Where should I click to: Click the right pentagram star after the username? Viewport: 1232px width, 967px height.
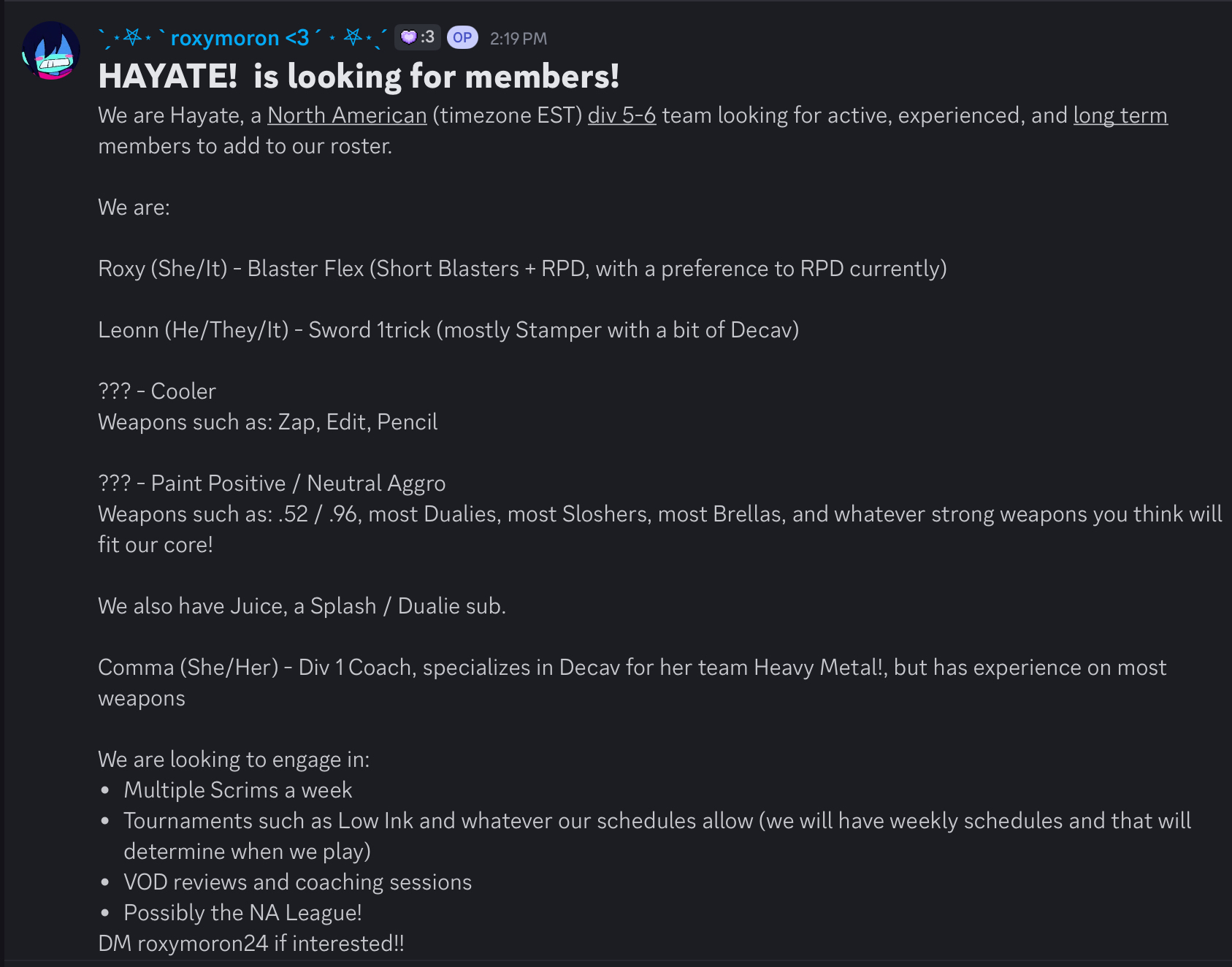(x=353, y=37)
